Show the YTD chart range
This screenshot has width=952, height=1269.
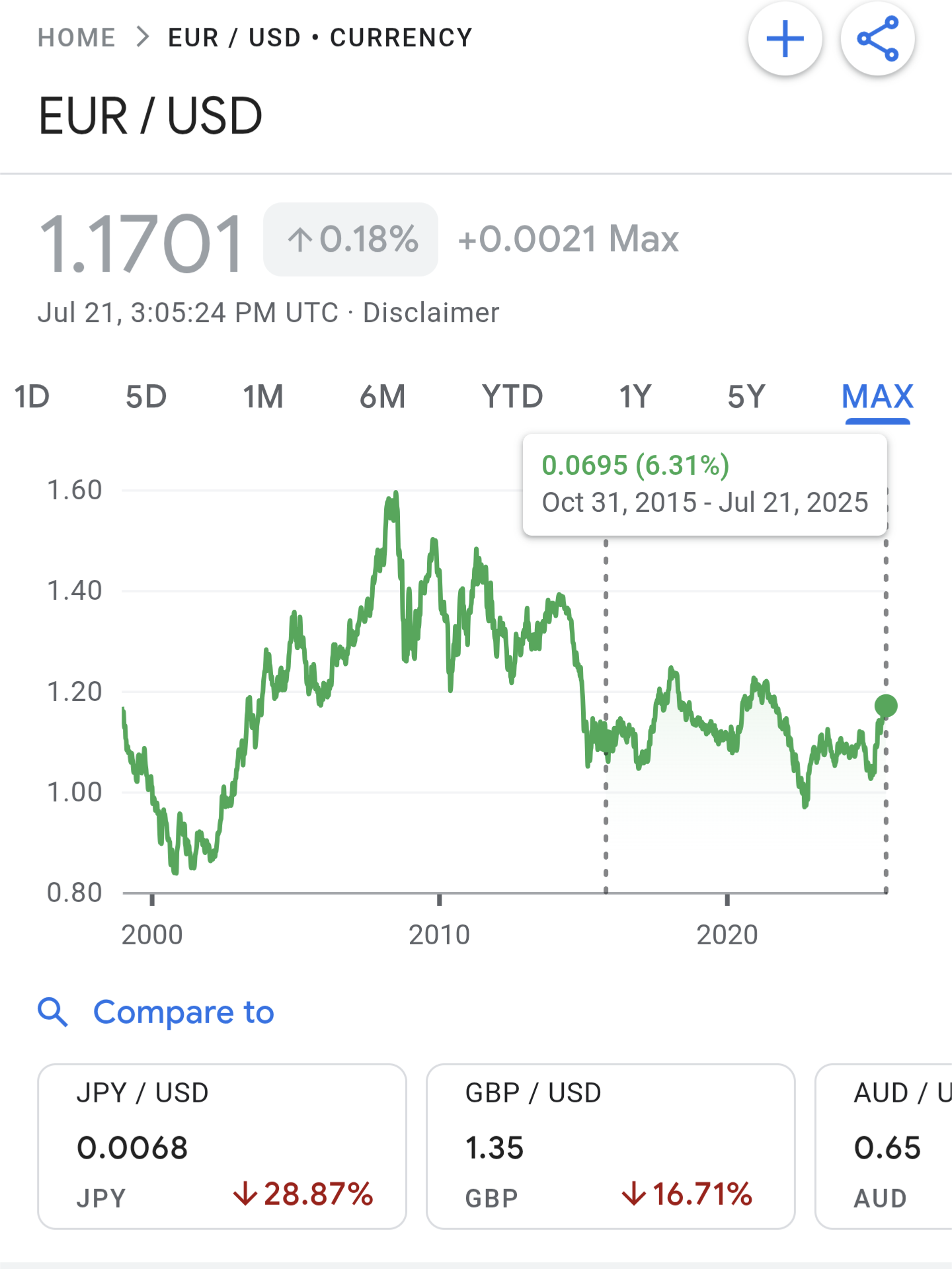point(512,397)
